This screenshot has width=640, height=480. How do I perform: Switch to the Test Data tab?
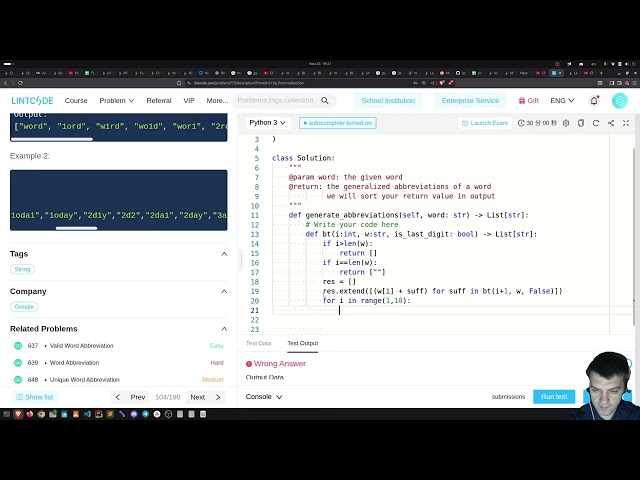[x=258, y=343]
